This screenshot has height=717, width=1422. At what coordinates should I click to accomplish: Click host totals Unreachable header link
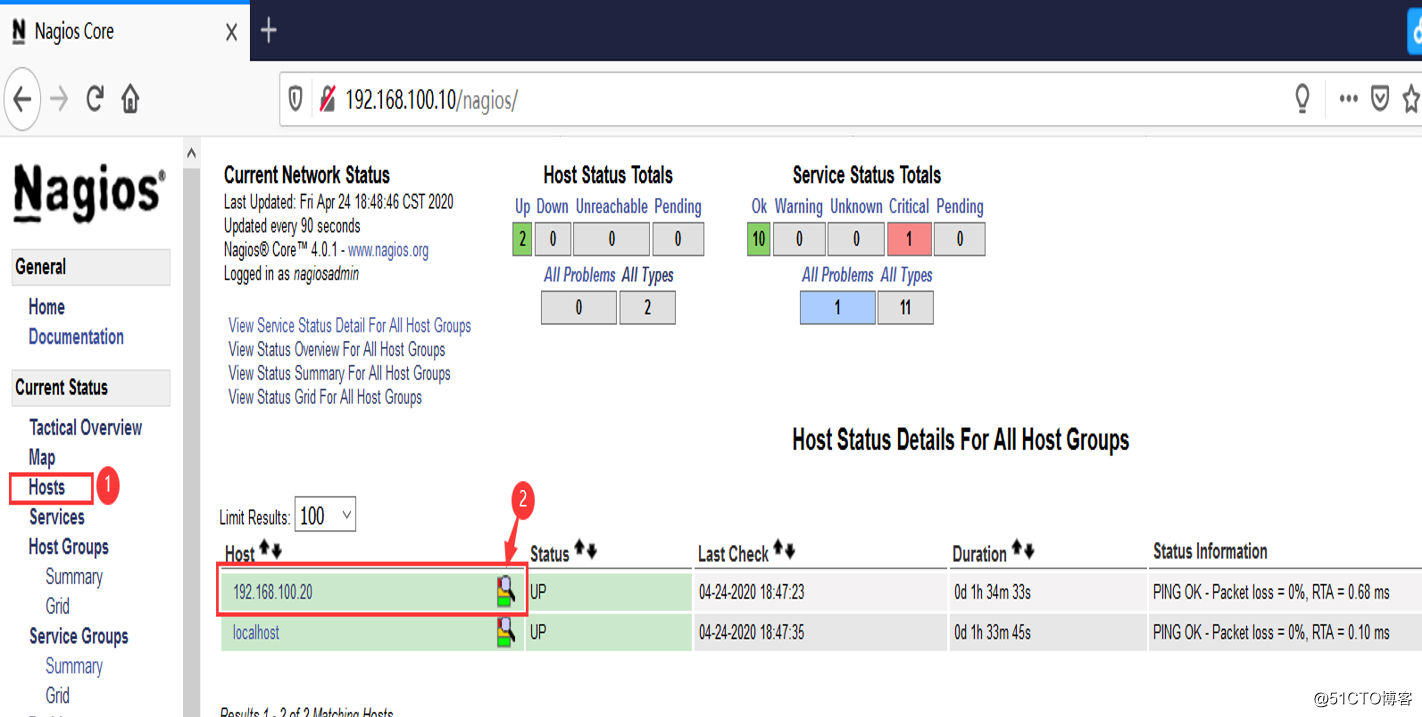click(612, 207)
